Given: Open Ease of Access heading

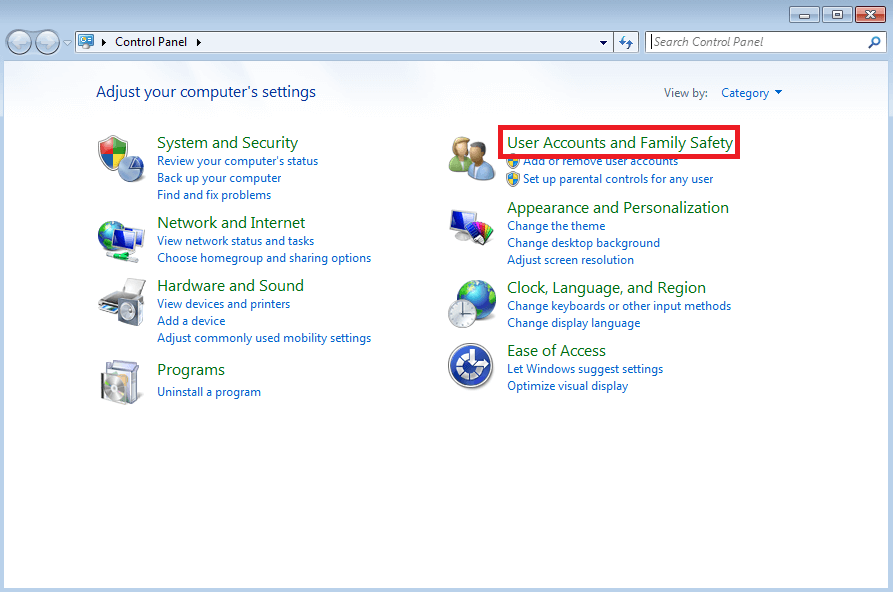Looking at the screenshot, I should pos(556,350).
